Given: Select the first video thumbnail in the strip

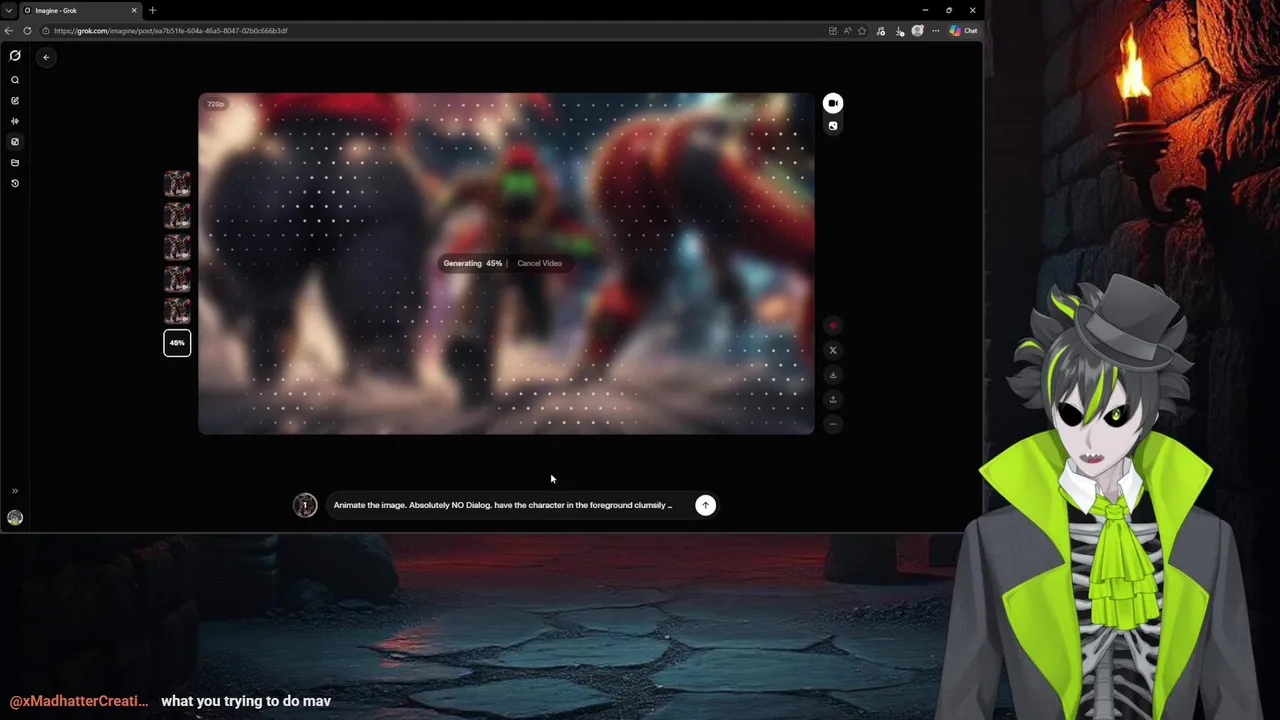Looking at the screenshot, I should coord(177,183).
